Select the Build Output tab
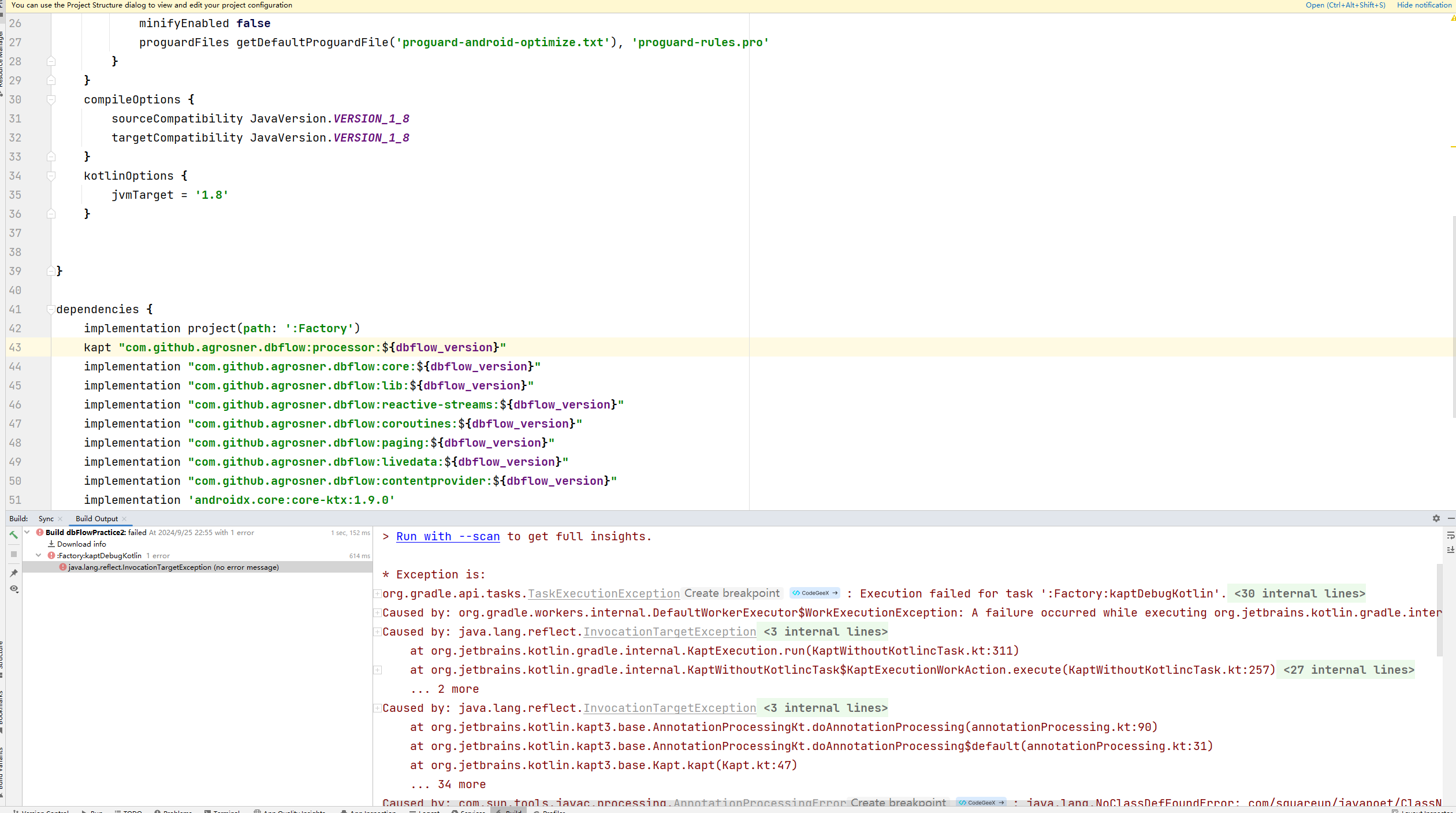Image resolution: width=1456 pixels, height=813 pixels. tap(96, 519)
